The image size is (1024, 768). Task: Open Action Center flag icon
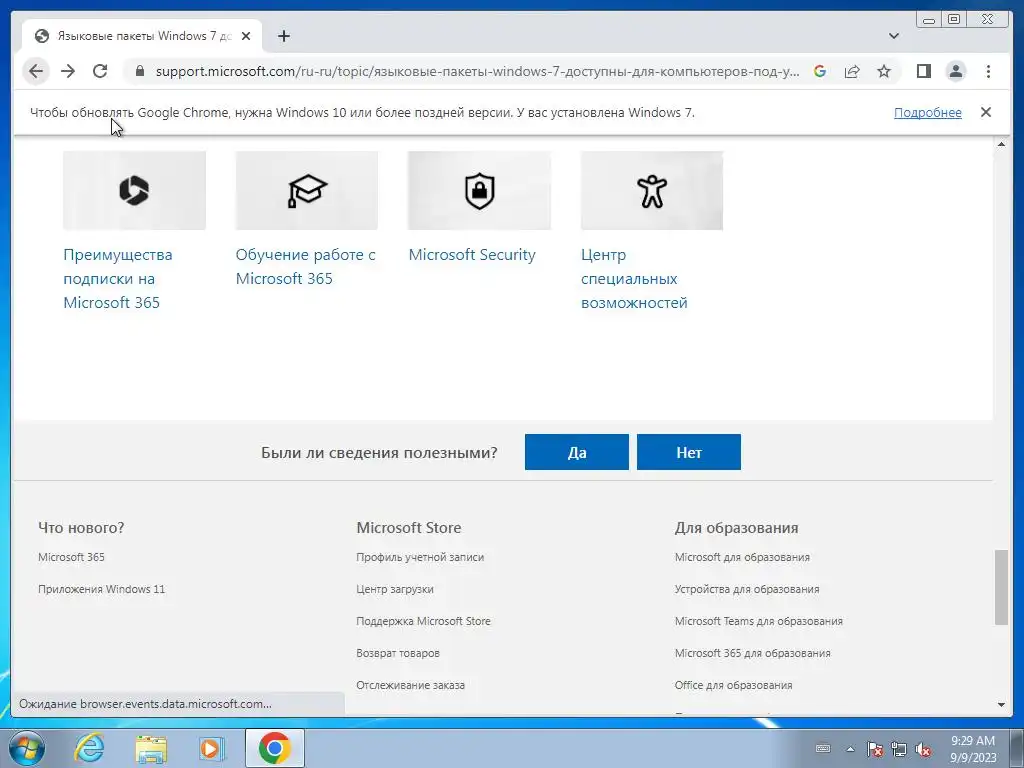875,749
